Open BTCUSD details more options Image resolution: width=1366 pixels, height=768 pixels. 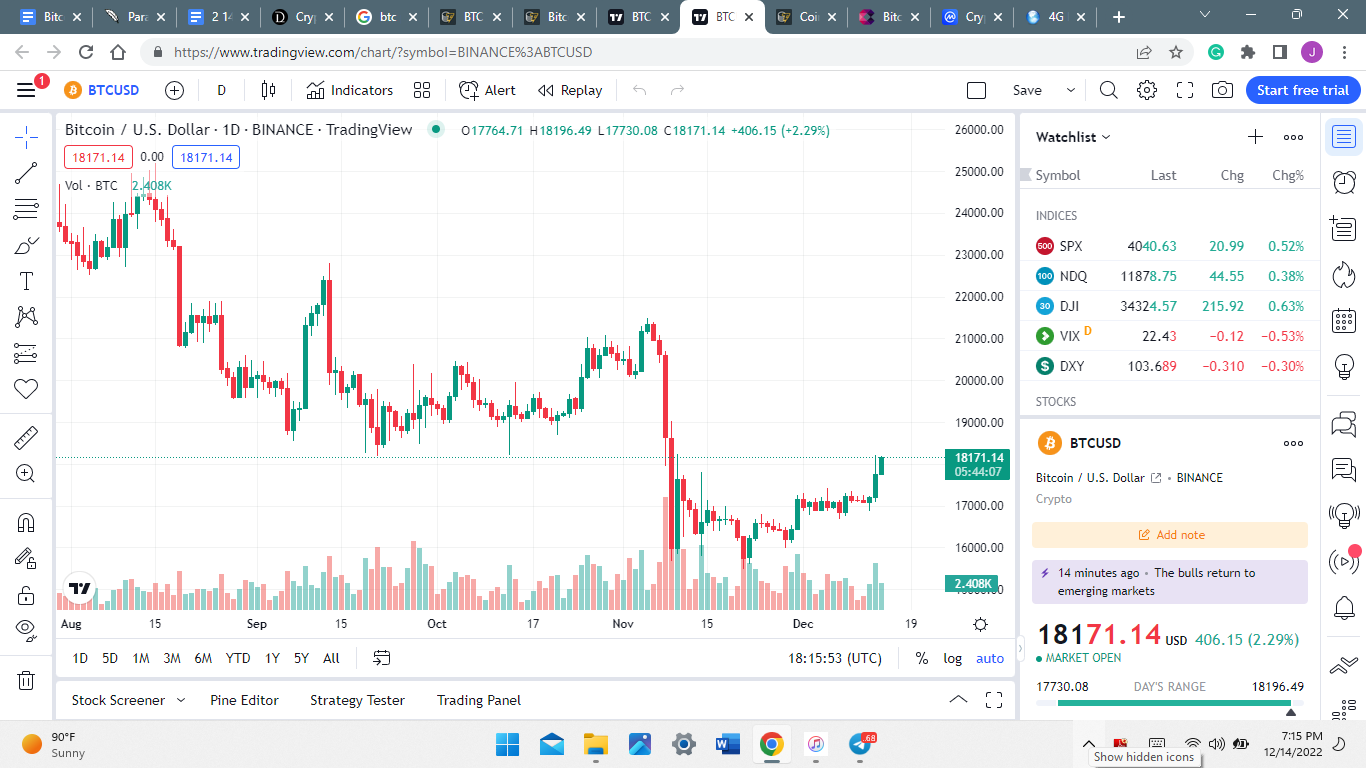[1293, 443]
